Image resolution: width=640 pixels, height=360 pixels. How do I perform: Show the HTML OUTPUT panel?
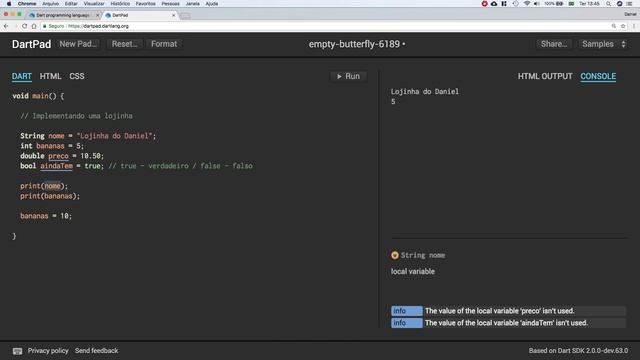545,76
